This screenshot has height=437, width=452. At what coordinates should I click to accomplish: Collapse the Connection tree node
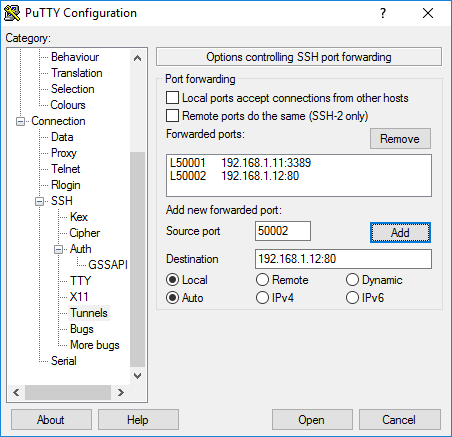tap(20, 121)
